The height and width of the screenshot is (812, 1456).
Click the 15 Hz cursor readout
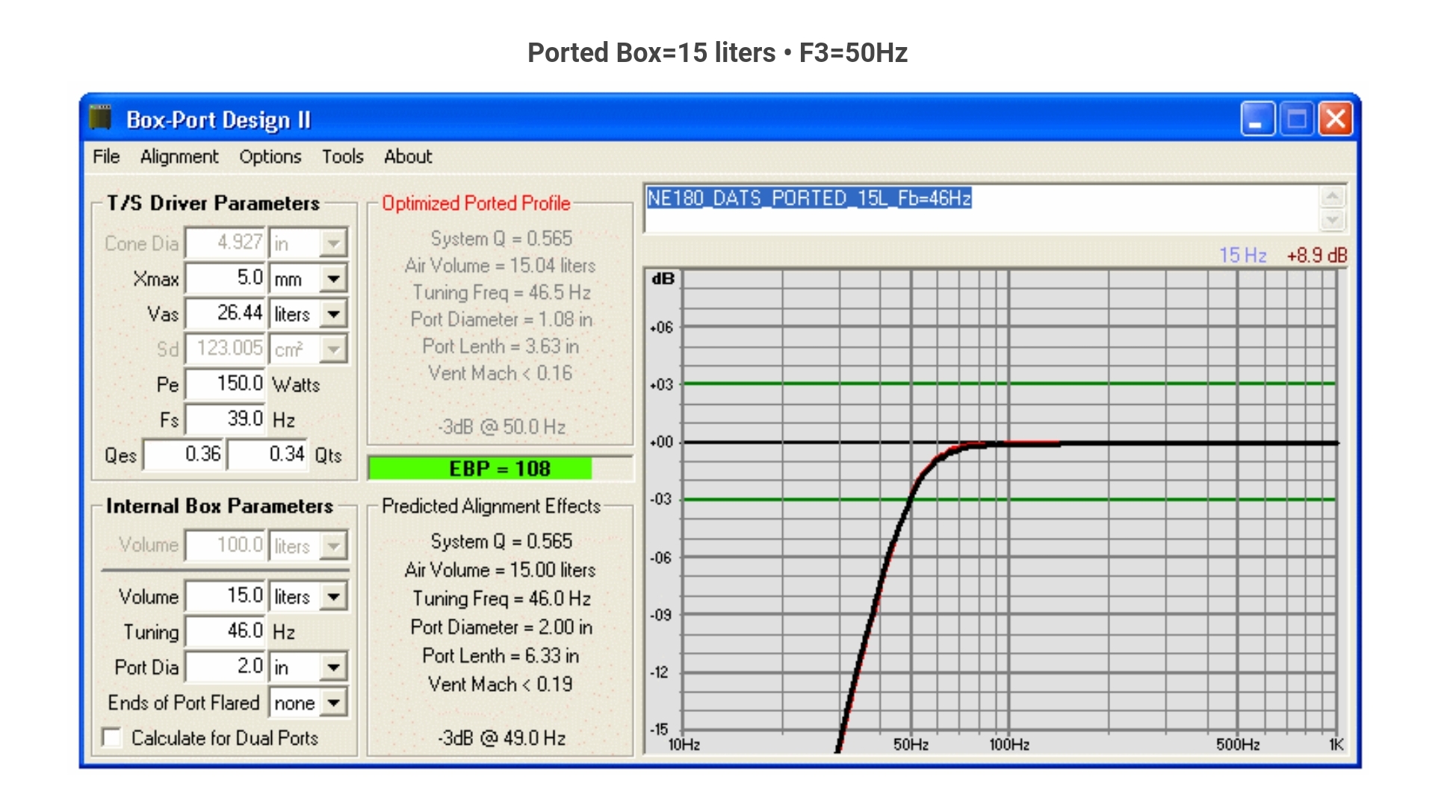(x=1242, y=255)
